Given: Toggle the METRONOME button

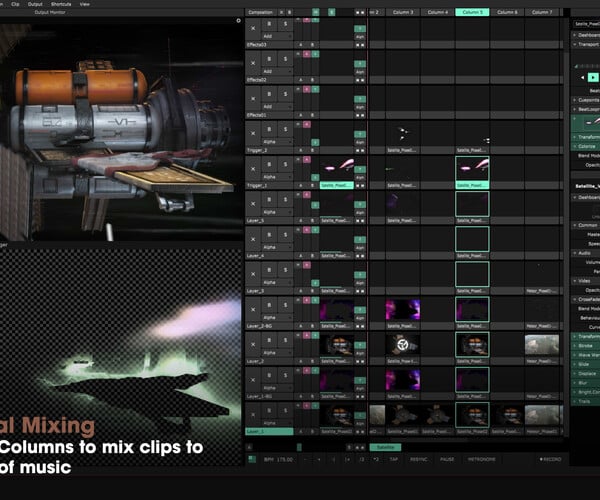Looking at the screenshot, I should (482, 459).
